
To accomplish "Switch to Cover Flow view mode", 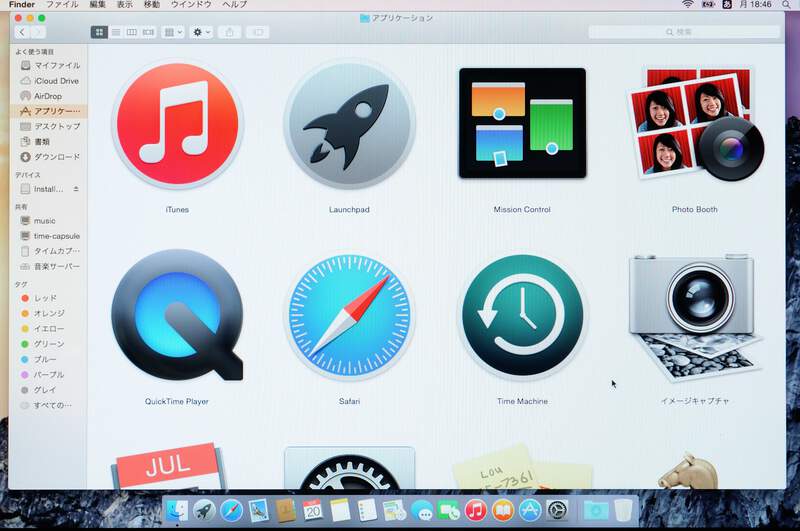I will tap(148, 32).
